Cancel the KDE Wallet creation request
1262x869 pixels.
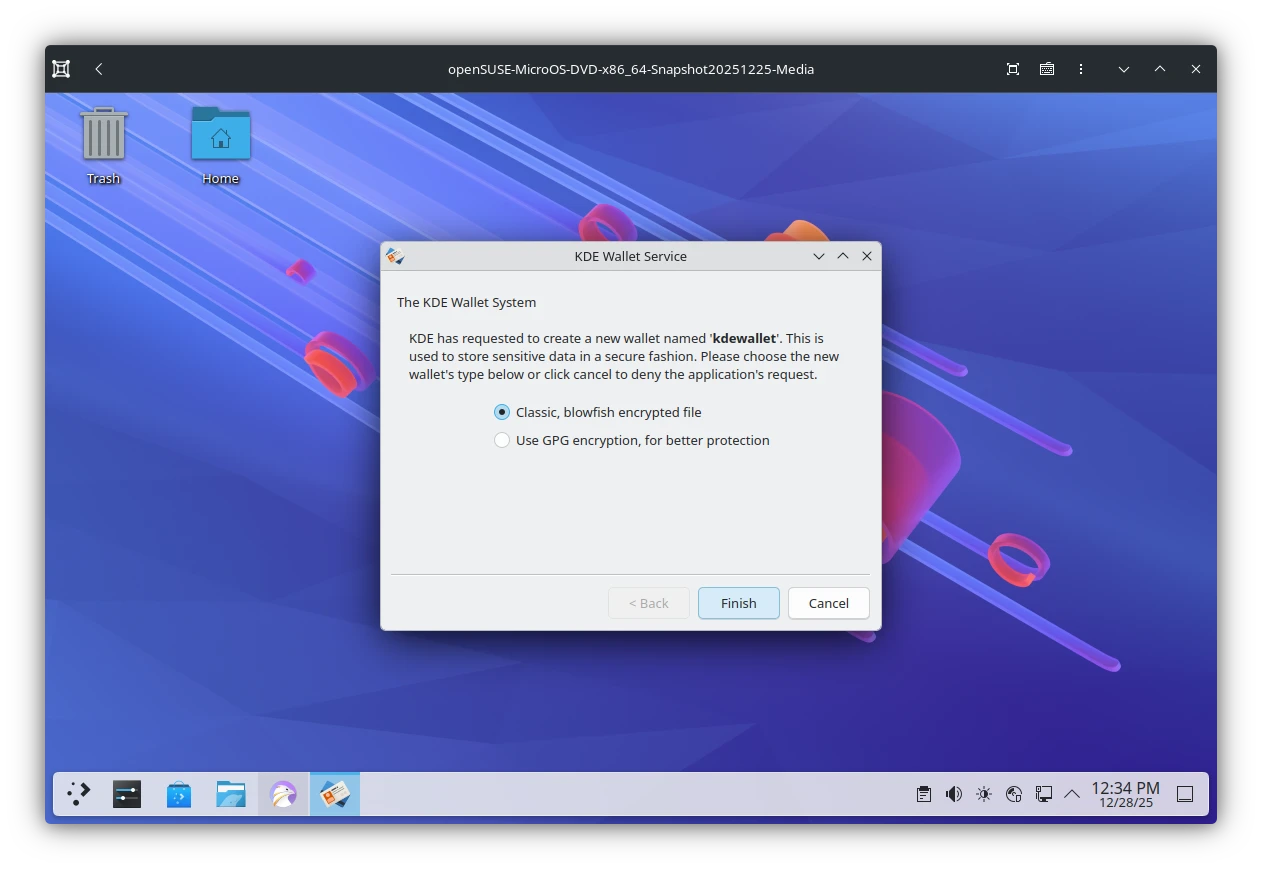pyautogui.click(x=828, y=603)
